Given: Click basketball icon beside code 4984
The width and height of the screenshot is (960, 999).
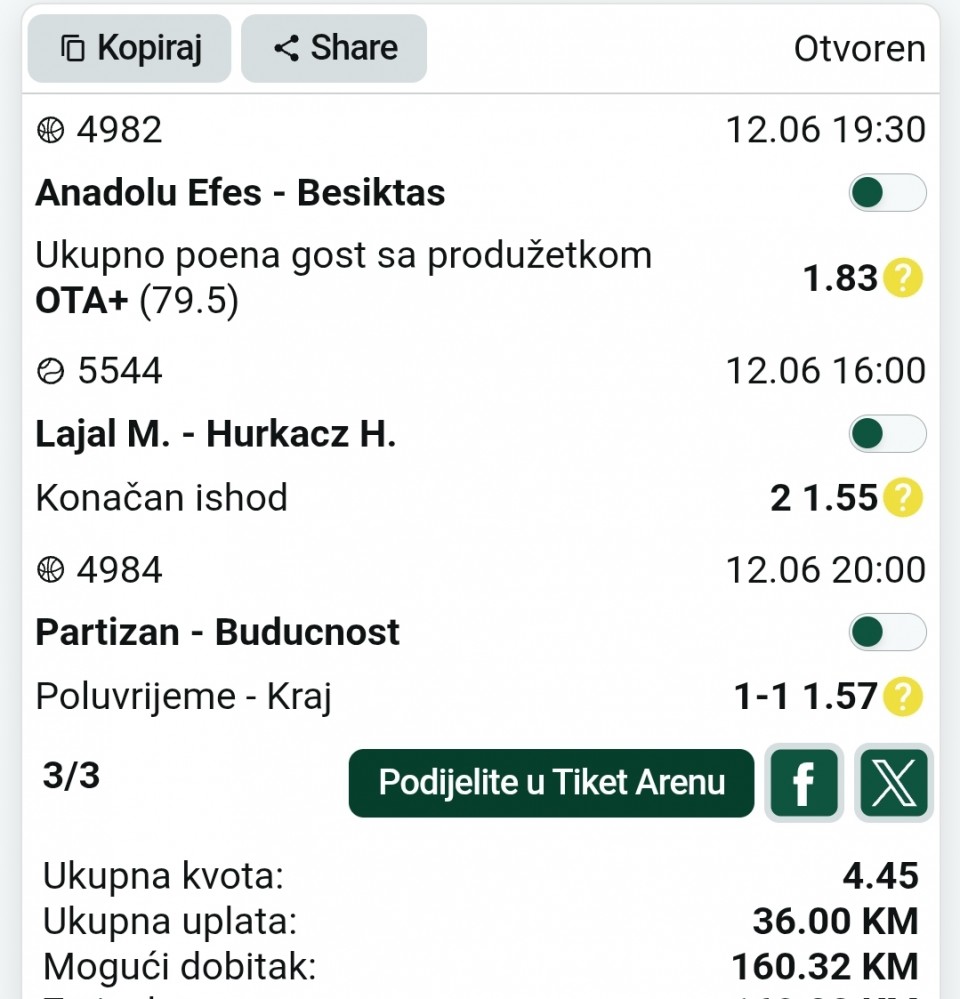Looking at the screenshot, I should [51, 570].
